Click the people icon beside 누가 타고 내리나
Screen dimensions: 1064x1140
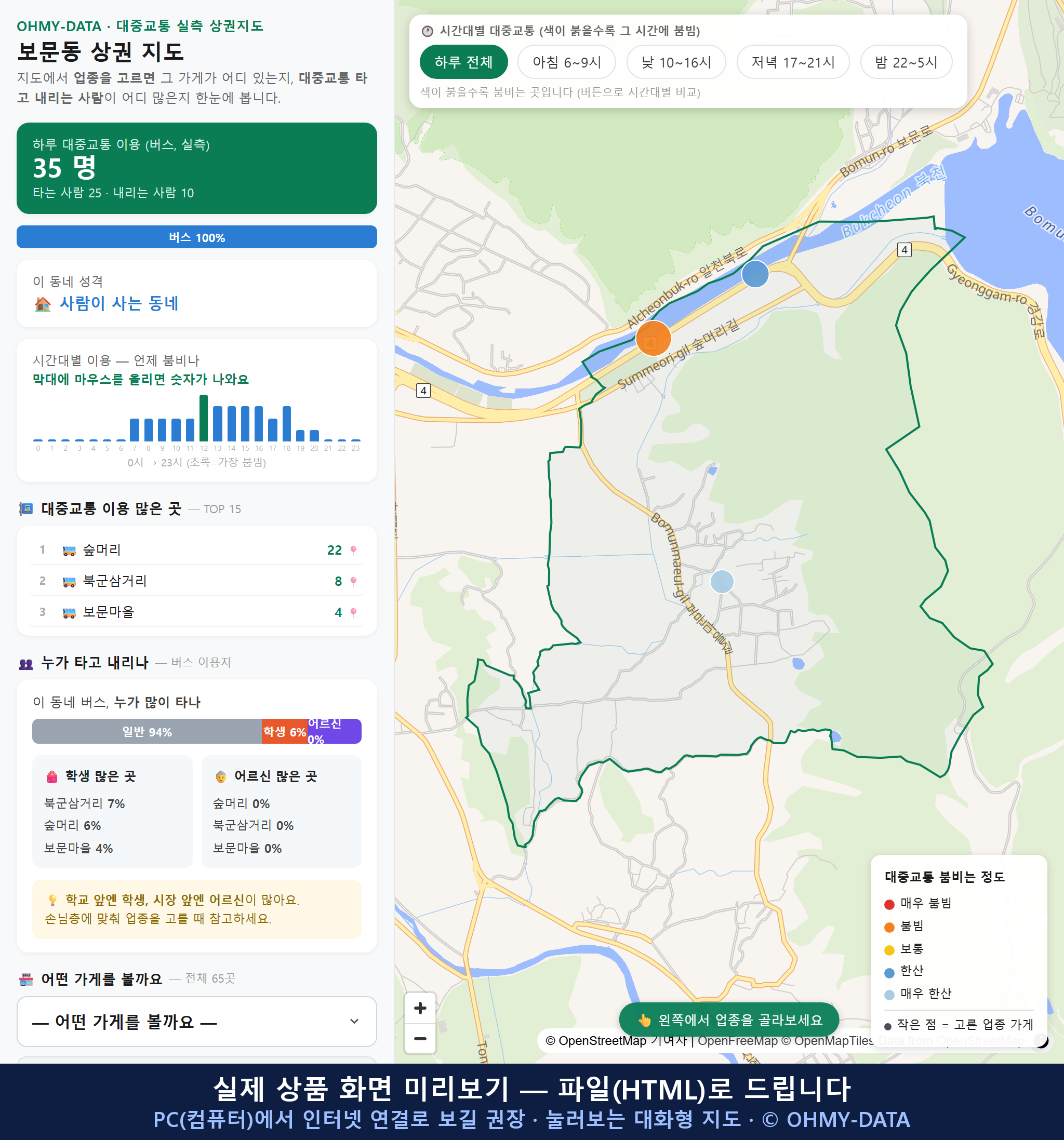click(26, 663)
